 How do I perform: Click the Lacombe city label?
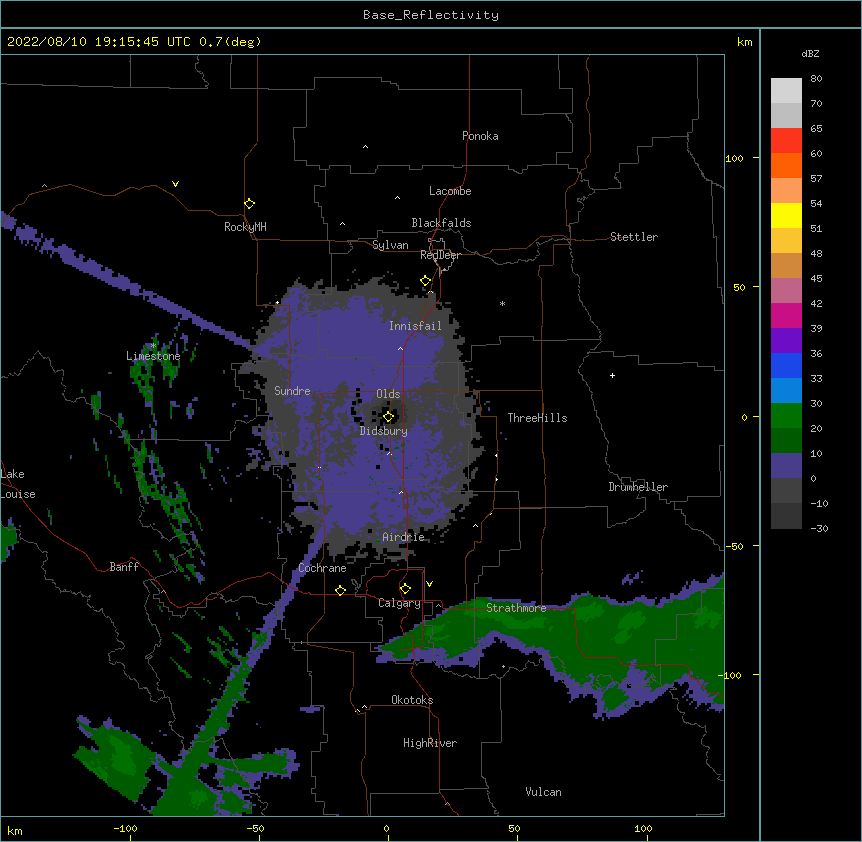pyautogui.click(x=450, y=191)
